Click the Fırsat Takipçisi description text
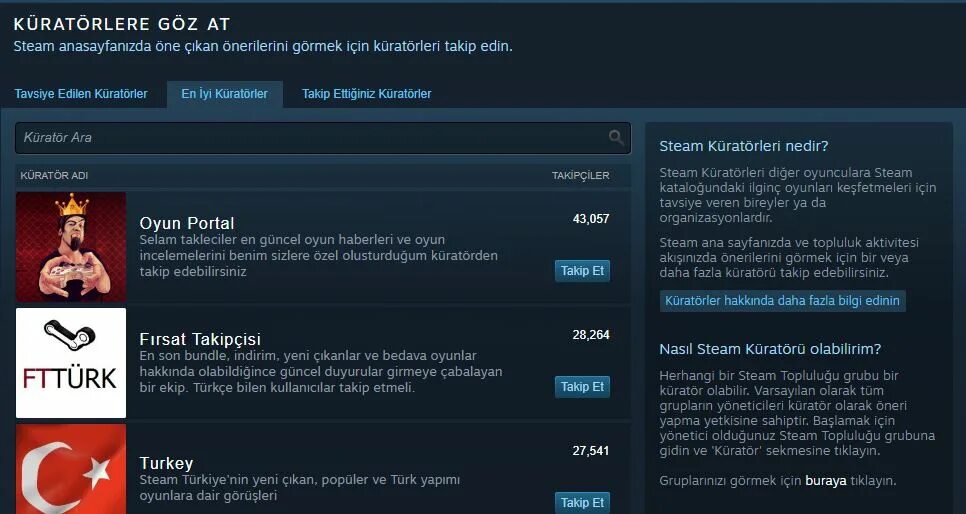Image resolution: width=966 pixels, height=514 pixels. (x=321, y=372)
